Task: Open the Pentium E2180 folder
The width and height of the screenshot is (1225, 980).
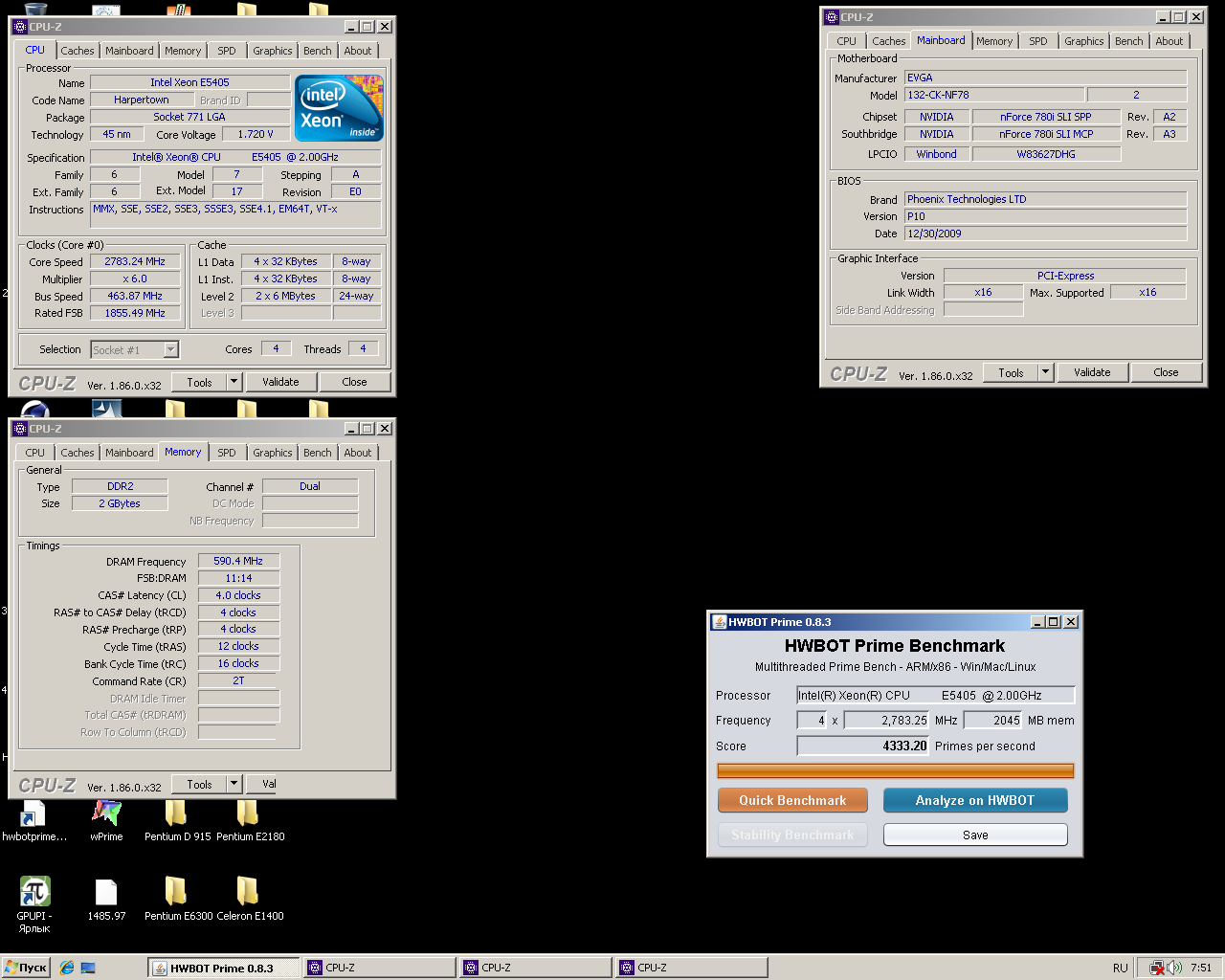Action: (250, 821)
